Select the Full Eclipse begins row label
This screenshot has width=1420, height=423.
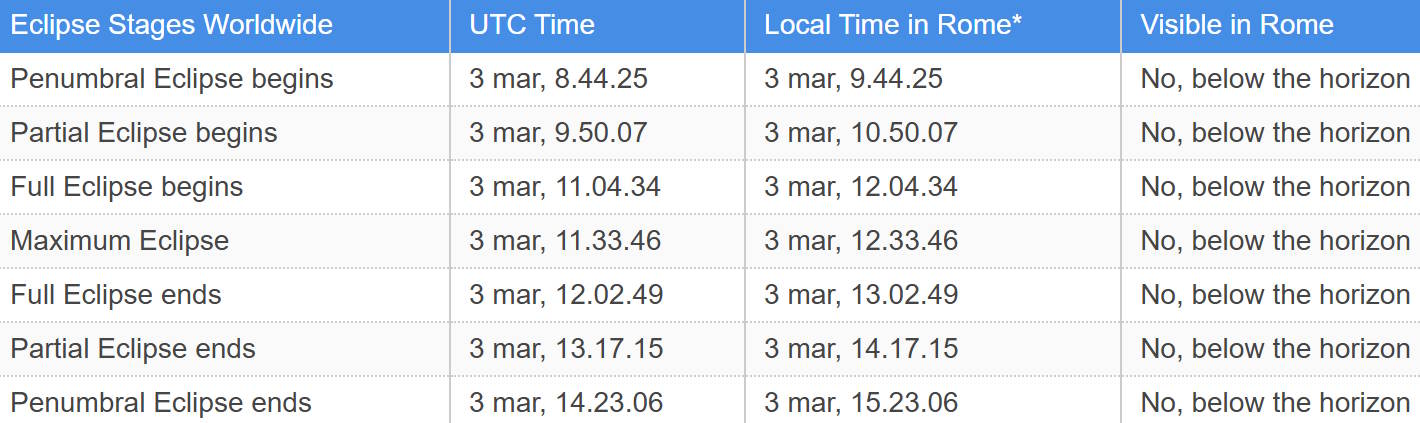pos(127,187)
